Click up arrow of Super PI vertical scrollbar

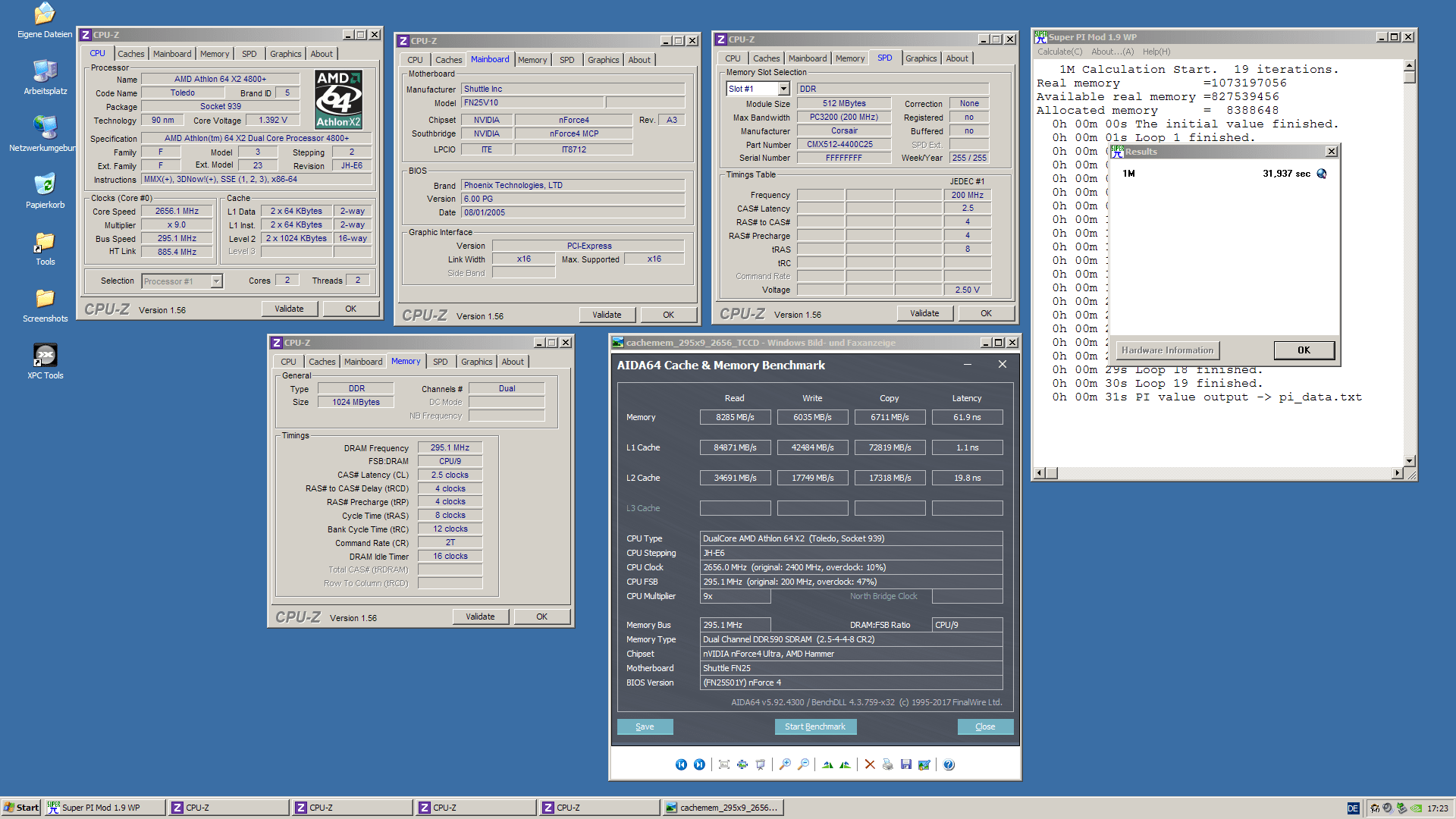click(1410, 65)
